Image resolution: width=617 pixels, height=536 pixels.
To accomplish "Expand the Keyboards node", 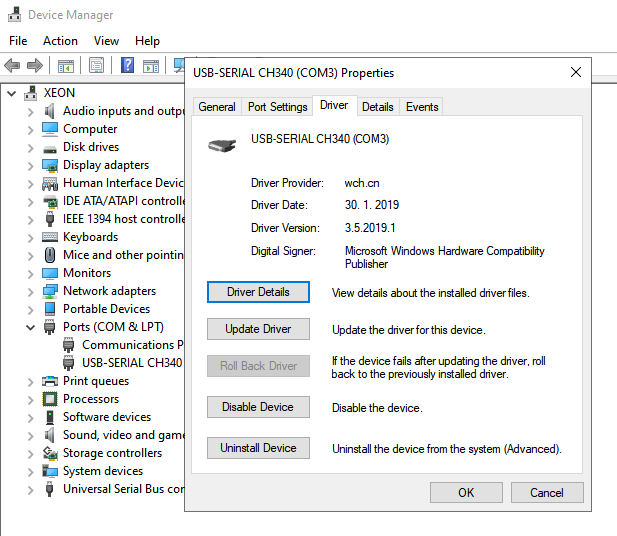I will point(31,238).
